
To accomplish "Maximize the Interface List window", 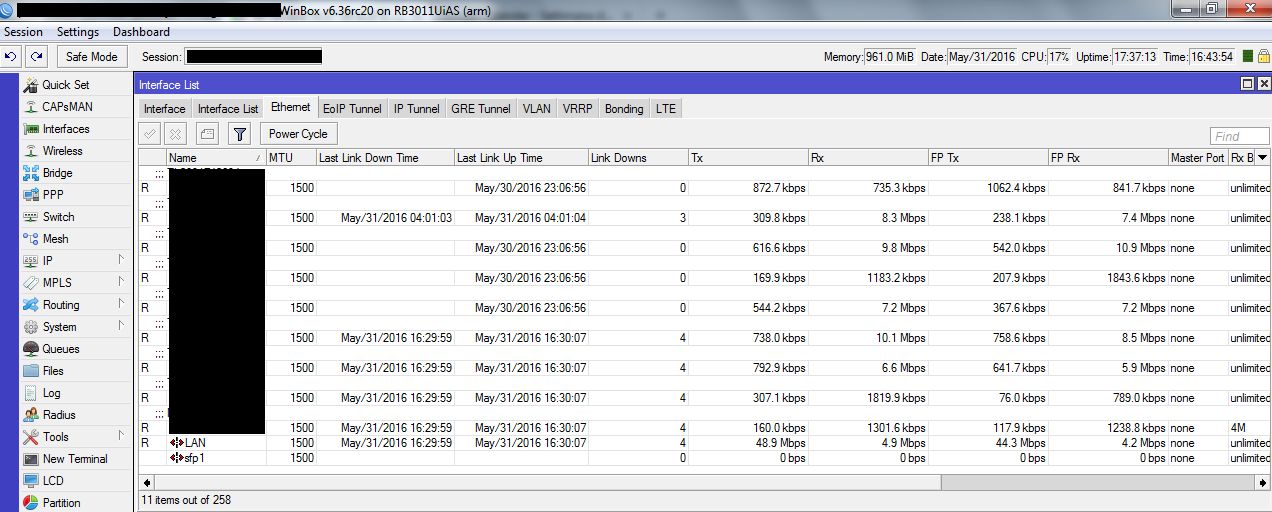I will (x=1247, y=85).
